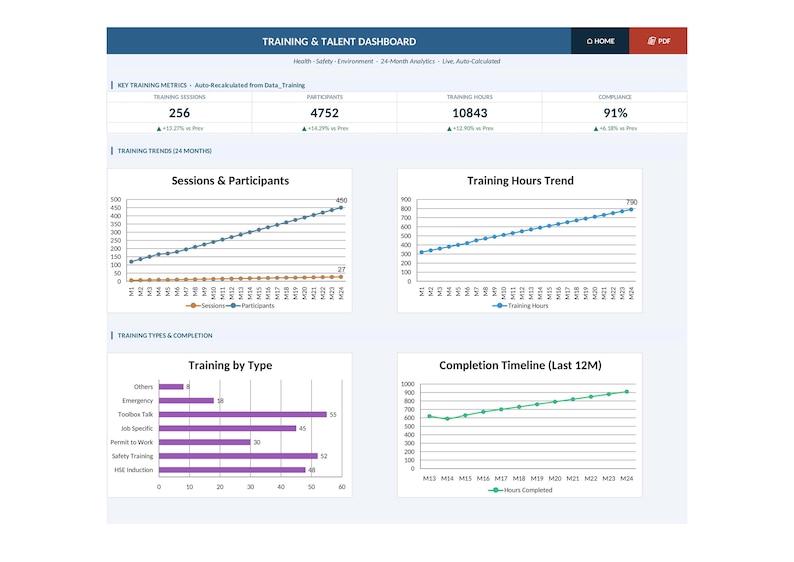Click the Training Hours value 10843
The height and width of the screenshot is (562, 794).
469,113
